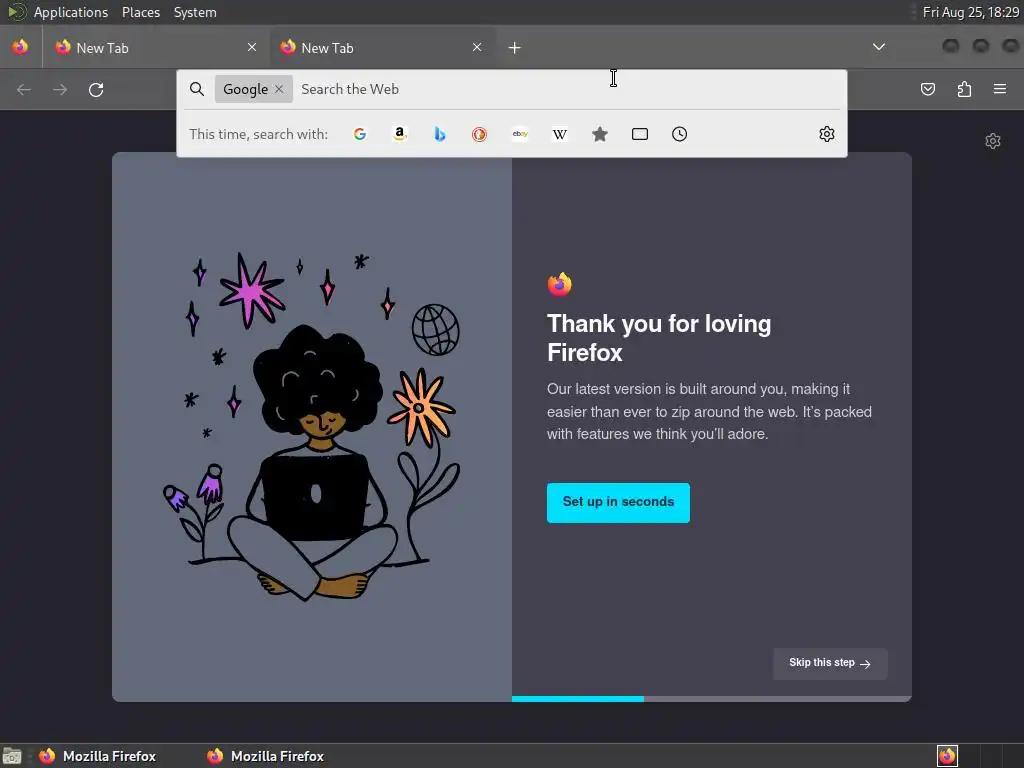1024x768 pixels.
Task: Open the Extensions puzzle icon
Action: click(964, 89)
